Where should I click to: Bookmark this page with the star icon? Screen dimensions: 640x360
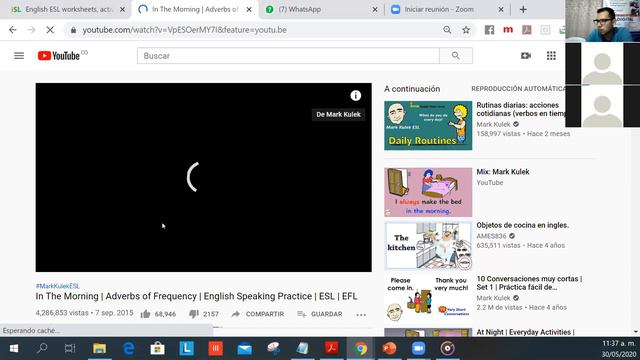click(466, 30)
